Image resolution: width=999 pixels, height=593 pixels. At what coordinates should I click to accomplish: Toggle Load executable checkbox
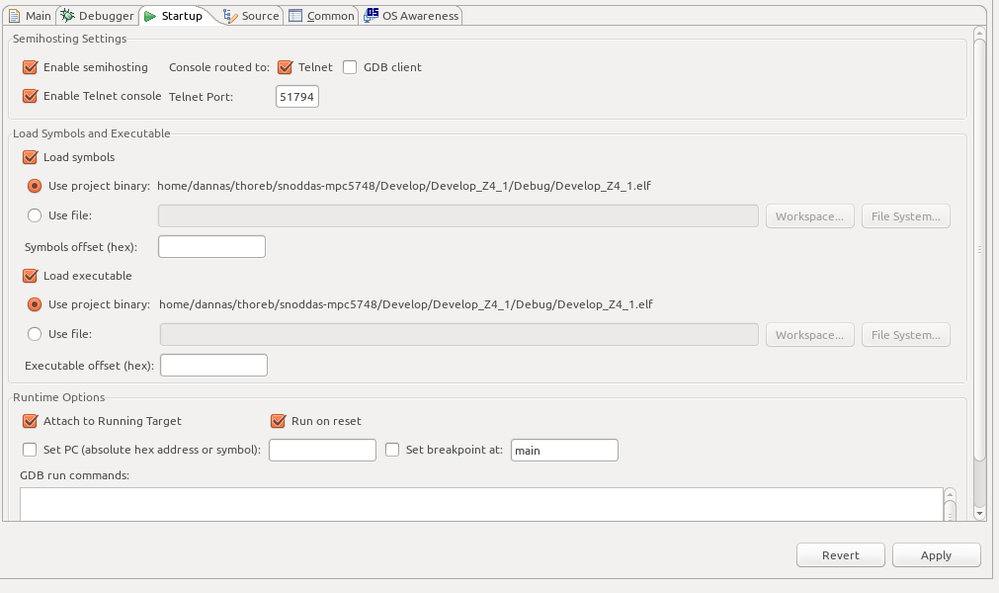click(30, 275)
